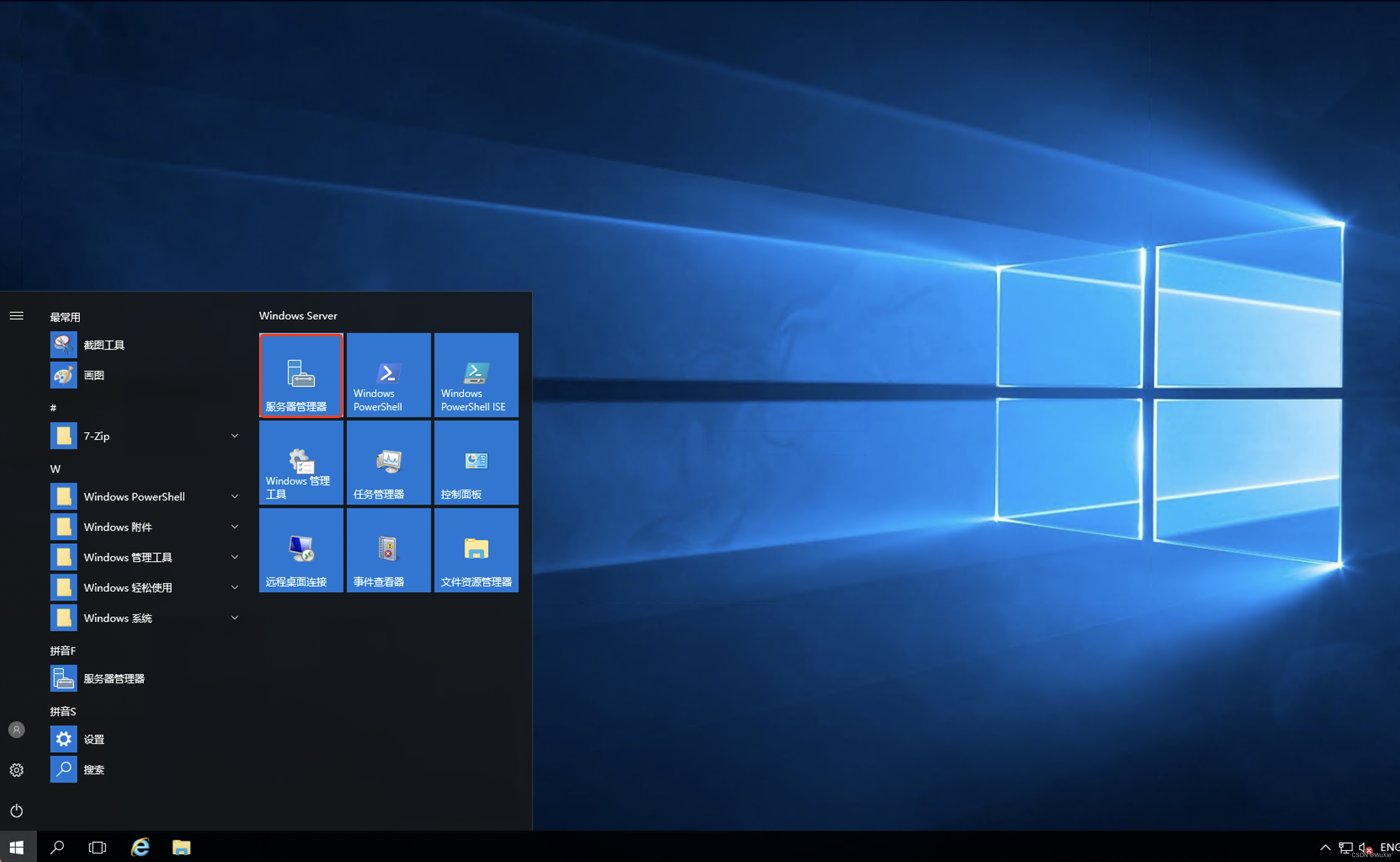1400x862 pixels.
Task: Open the 控制面板 tile
Action: click(477, 462)
